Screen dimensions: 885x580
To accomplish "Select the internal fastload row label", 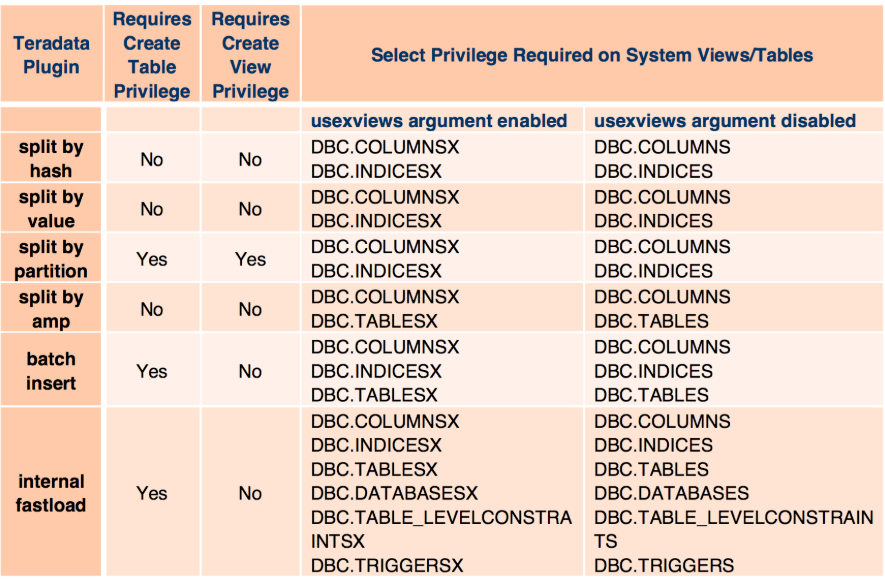I will pyautogui.click(x=51, y=493).
